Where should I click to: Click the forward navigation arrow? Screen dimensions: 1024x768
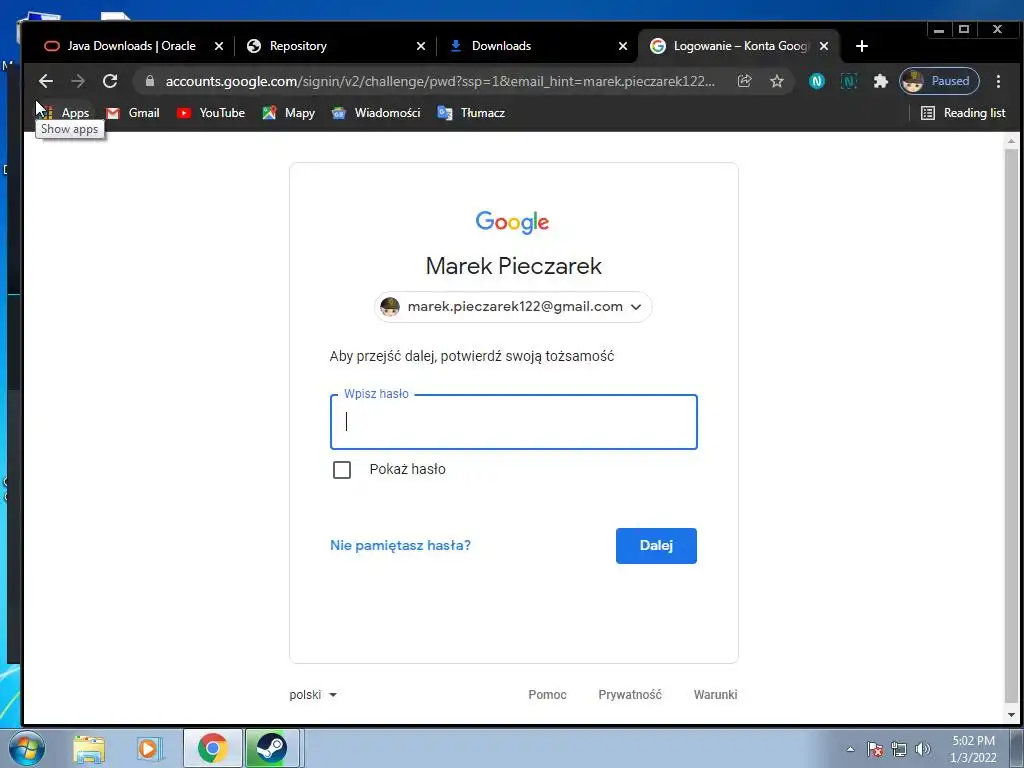(x=78, y=81)
